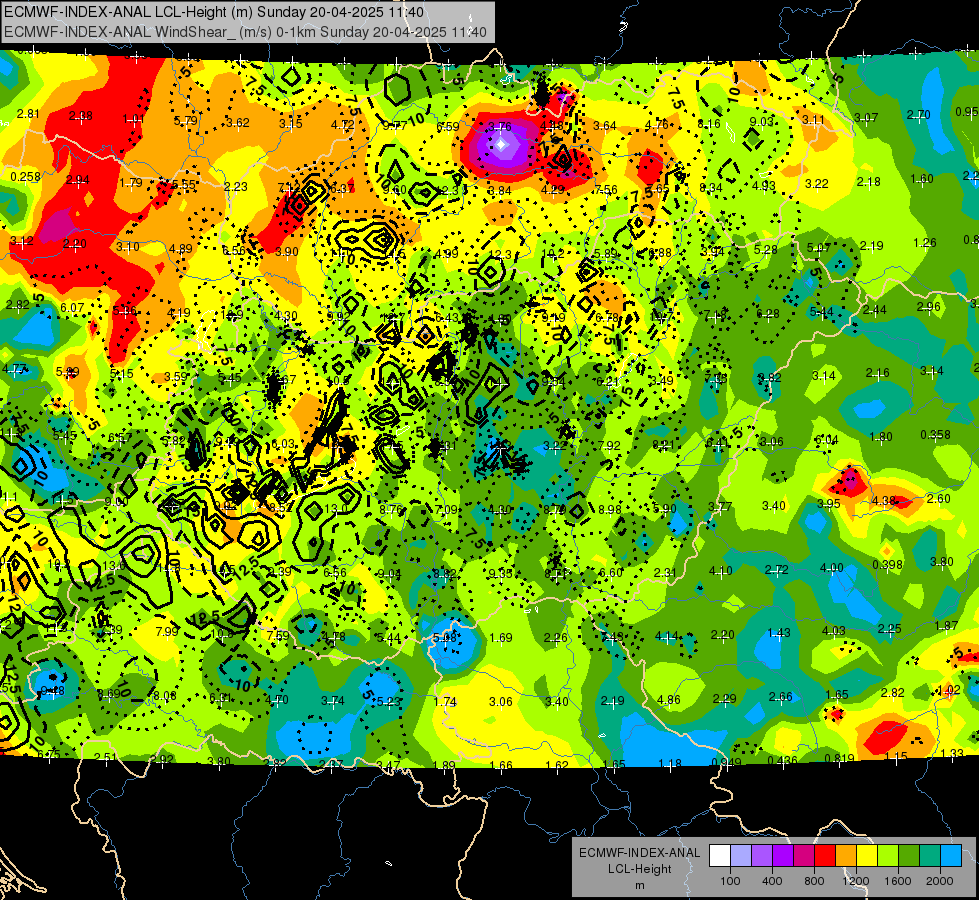Click the map value 0.436
The image size is (979, 900).
tap(782, 760)
